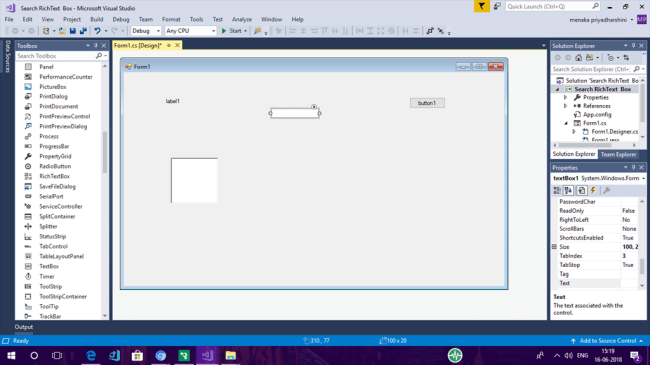
Task: Expand Properties node in Solution Explorer
Action: (565, 97)
